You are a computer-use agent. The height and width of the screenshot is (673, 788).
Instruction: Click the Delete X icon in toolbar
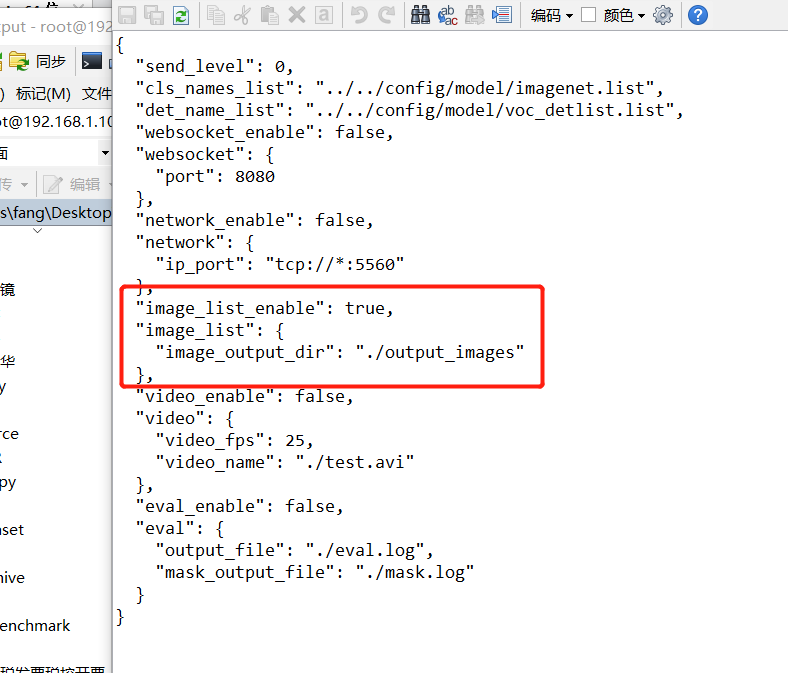(297, 15)
